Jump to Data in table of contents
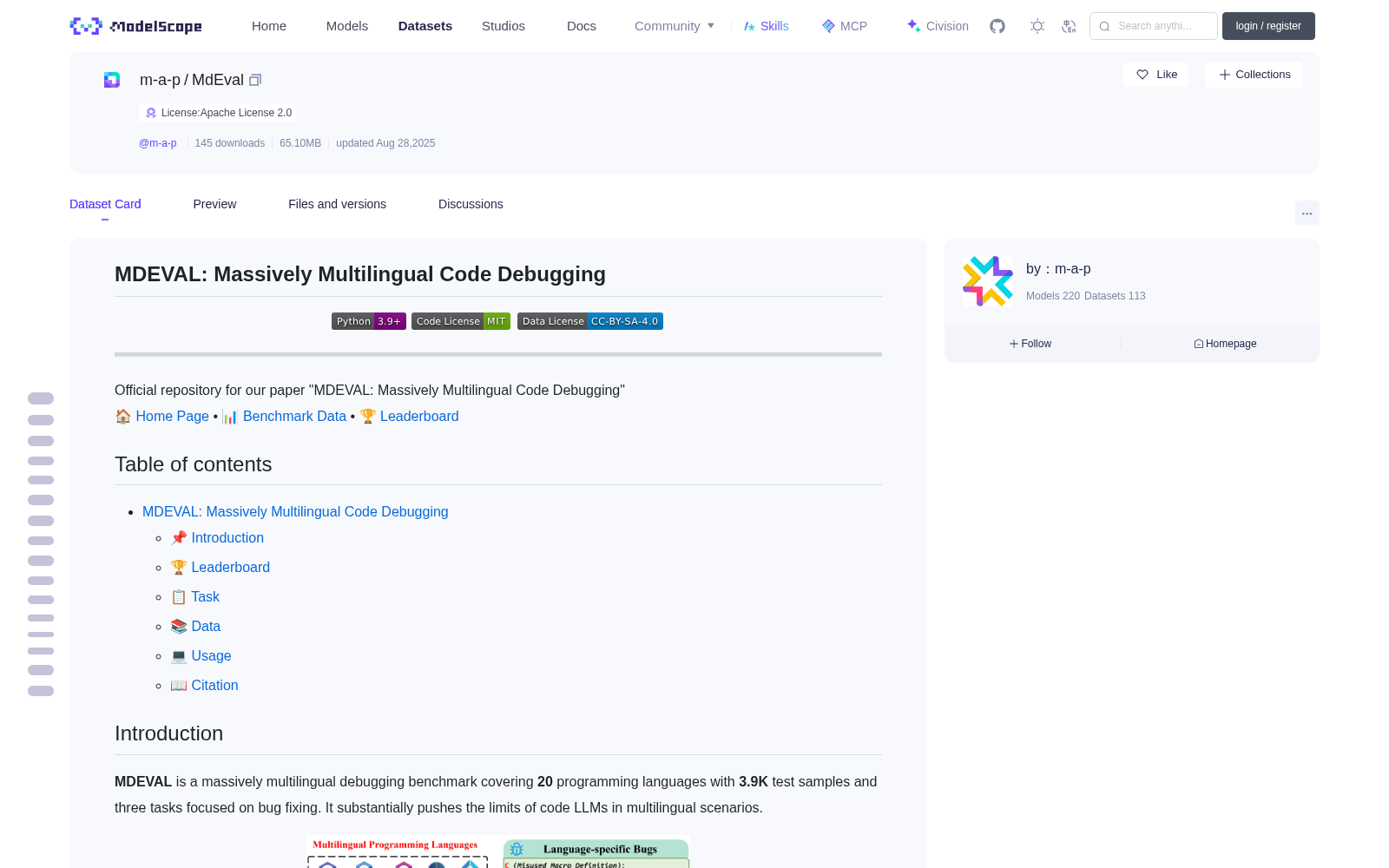 tap(206, 627)
